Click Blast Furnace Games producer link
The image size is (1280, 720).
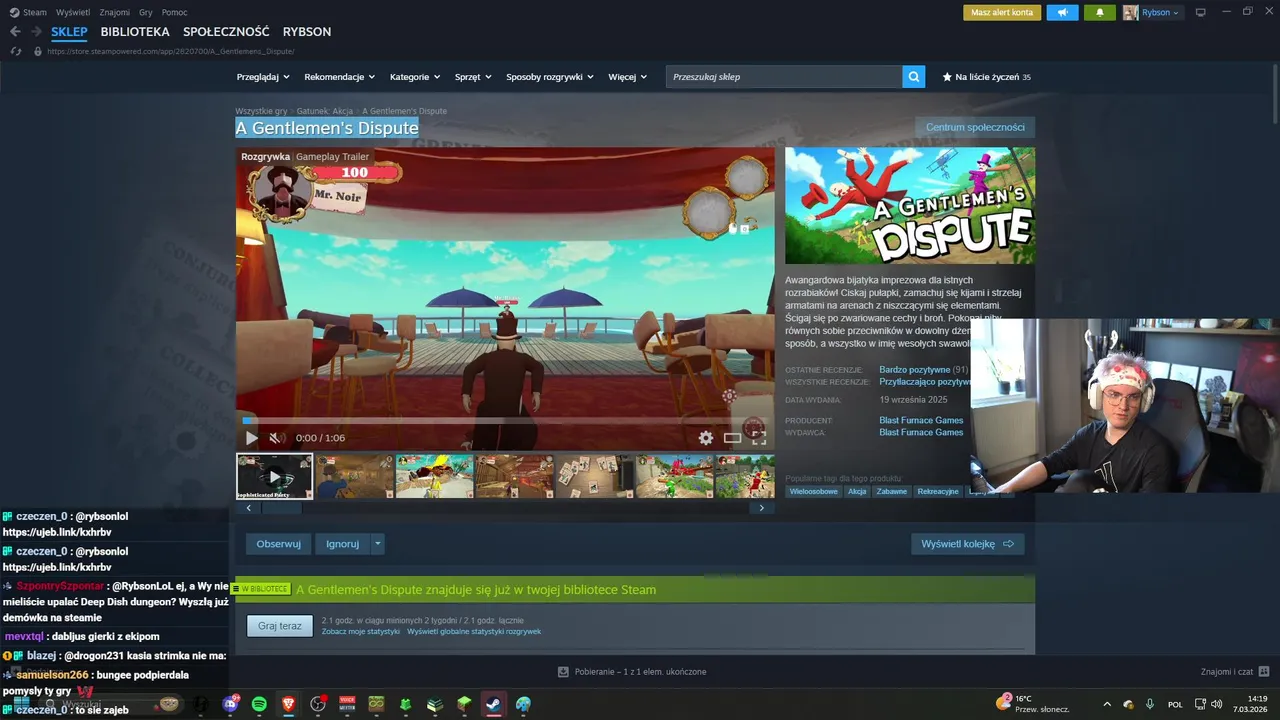(x=921, y=421)
